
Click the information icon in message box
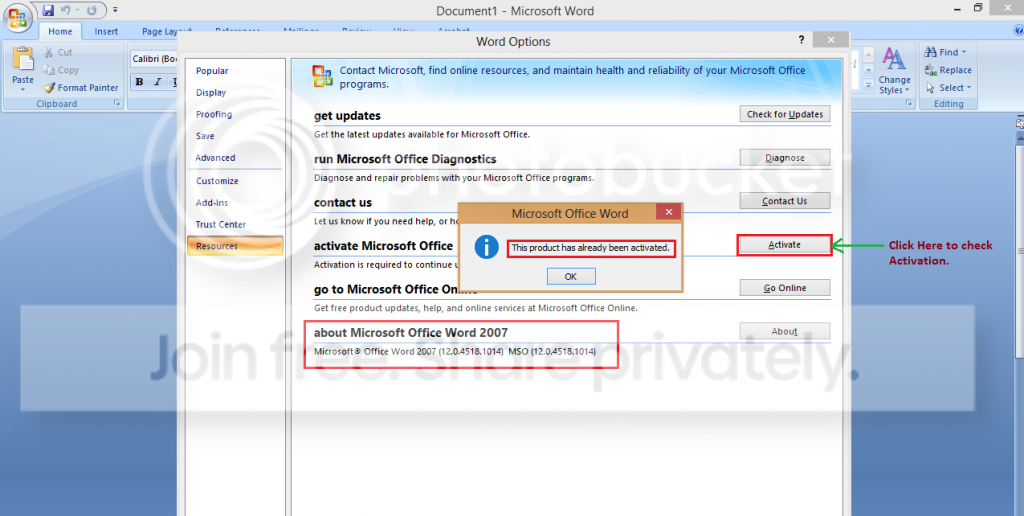(x=487, y=248)
